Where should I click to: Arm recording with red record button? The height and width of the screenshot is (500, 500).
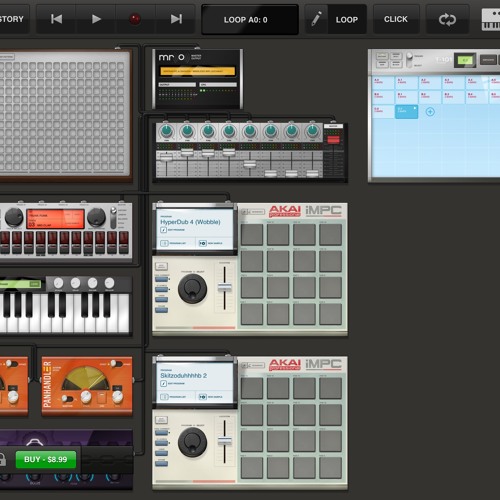coord(135,19)
